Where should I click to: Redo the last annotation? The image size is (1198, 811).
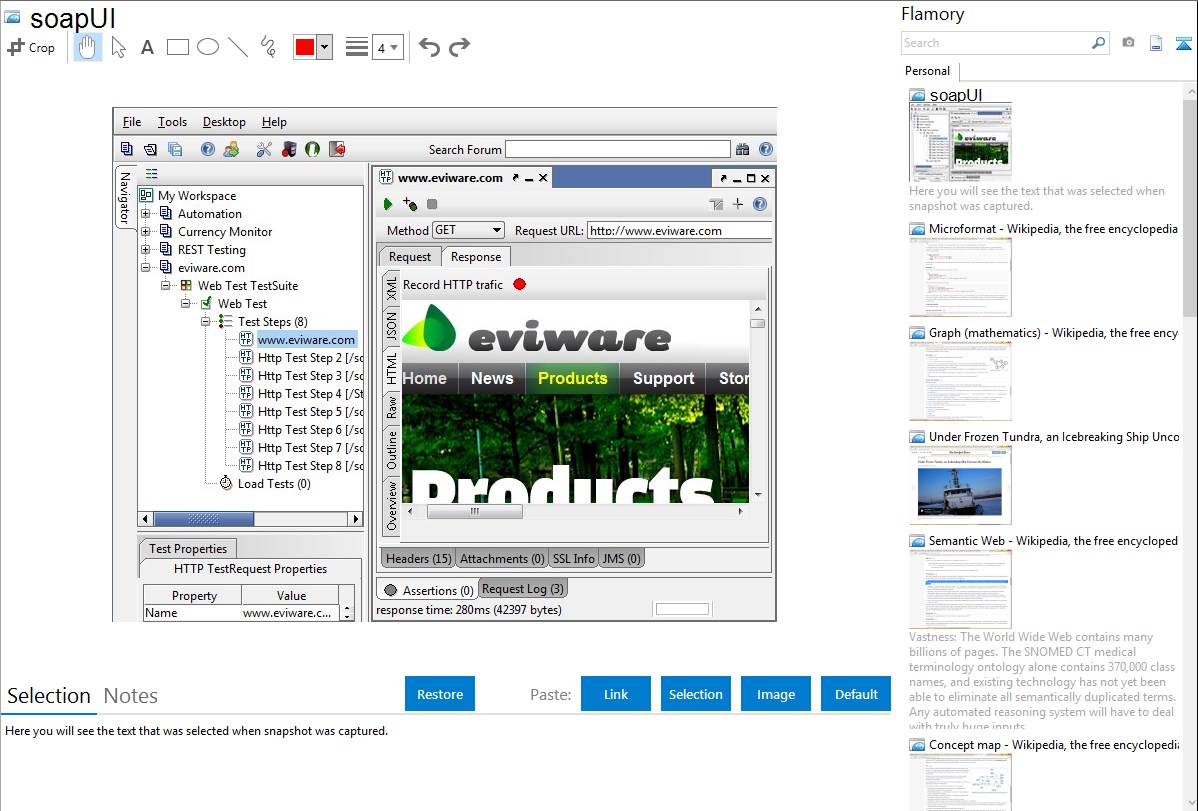coord(459,47)
